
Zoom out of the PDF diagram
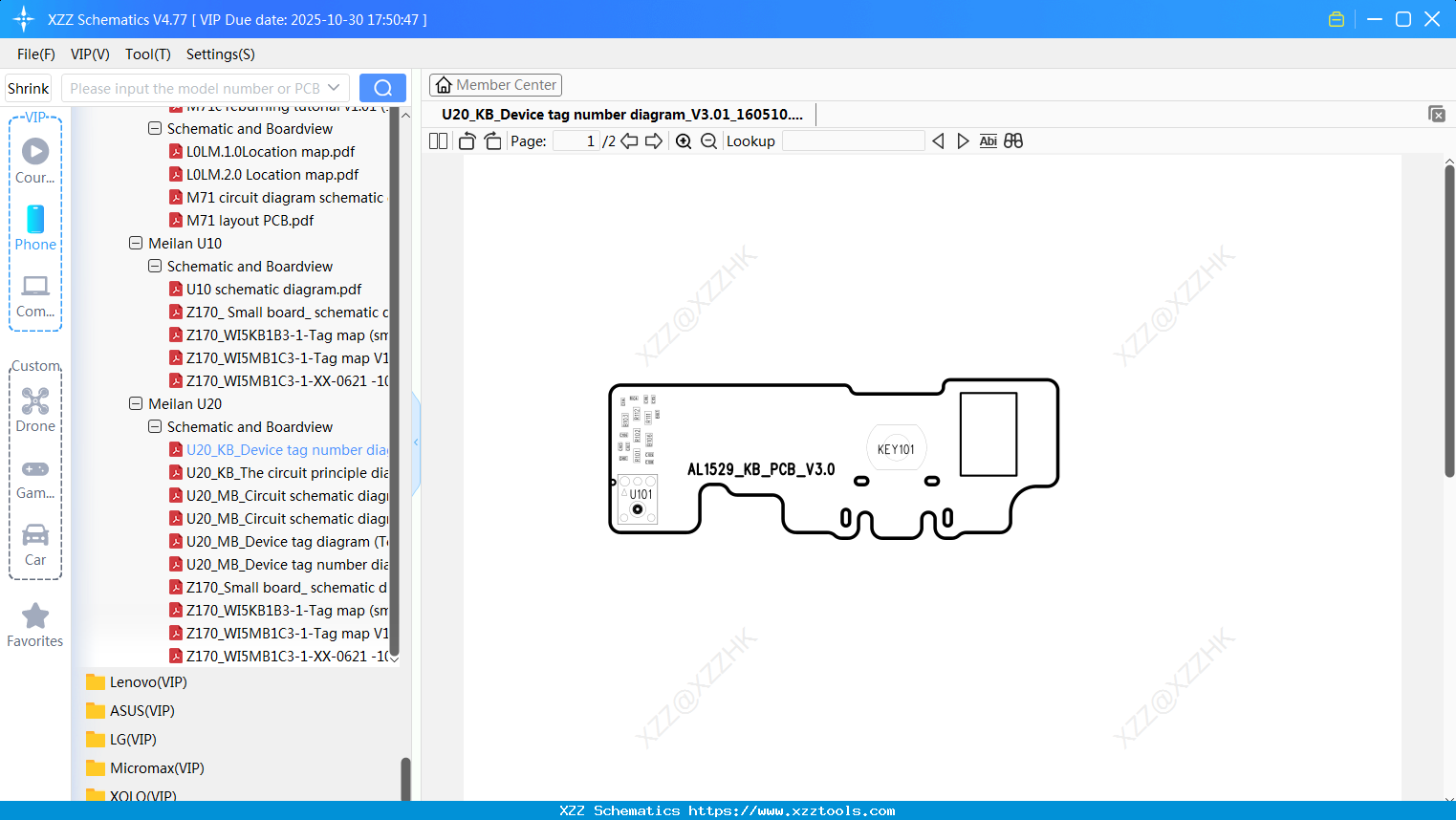pyautogui.click(x=708, y=140)
